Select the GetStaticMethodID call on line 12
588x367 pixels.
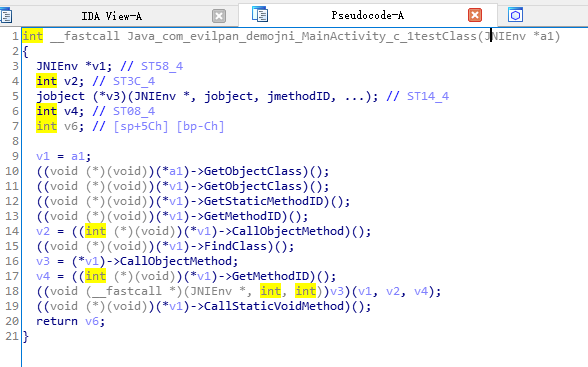point(263,201)
